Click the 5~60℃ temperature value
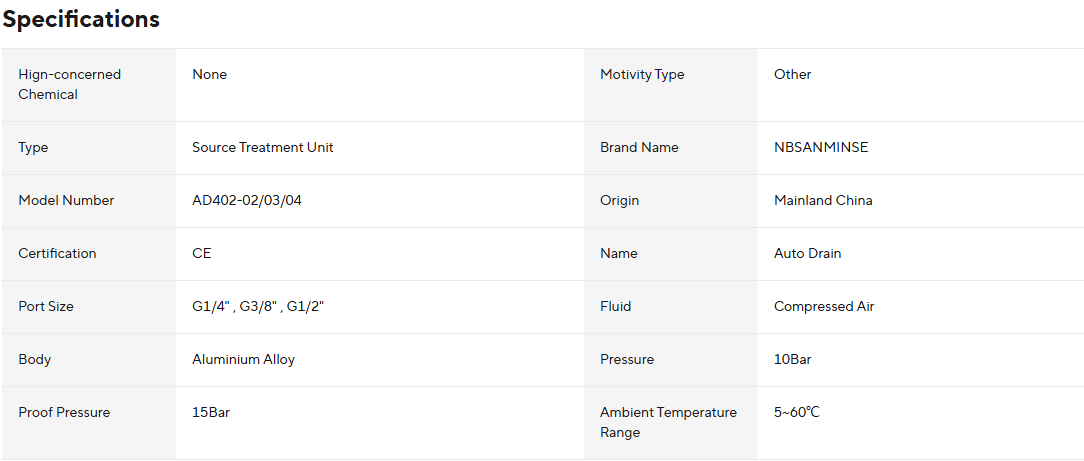The width and height of the screenshot is (1084, 461). [x=796, y=412]
